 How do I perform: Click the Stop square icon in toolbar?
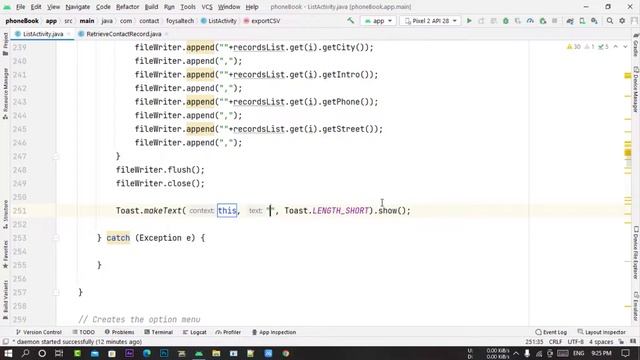(554, 20)
